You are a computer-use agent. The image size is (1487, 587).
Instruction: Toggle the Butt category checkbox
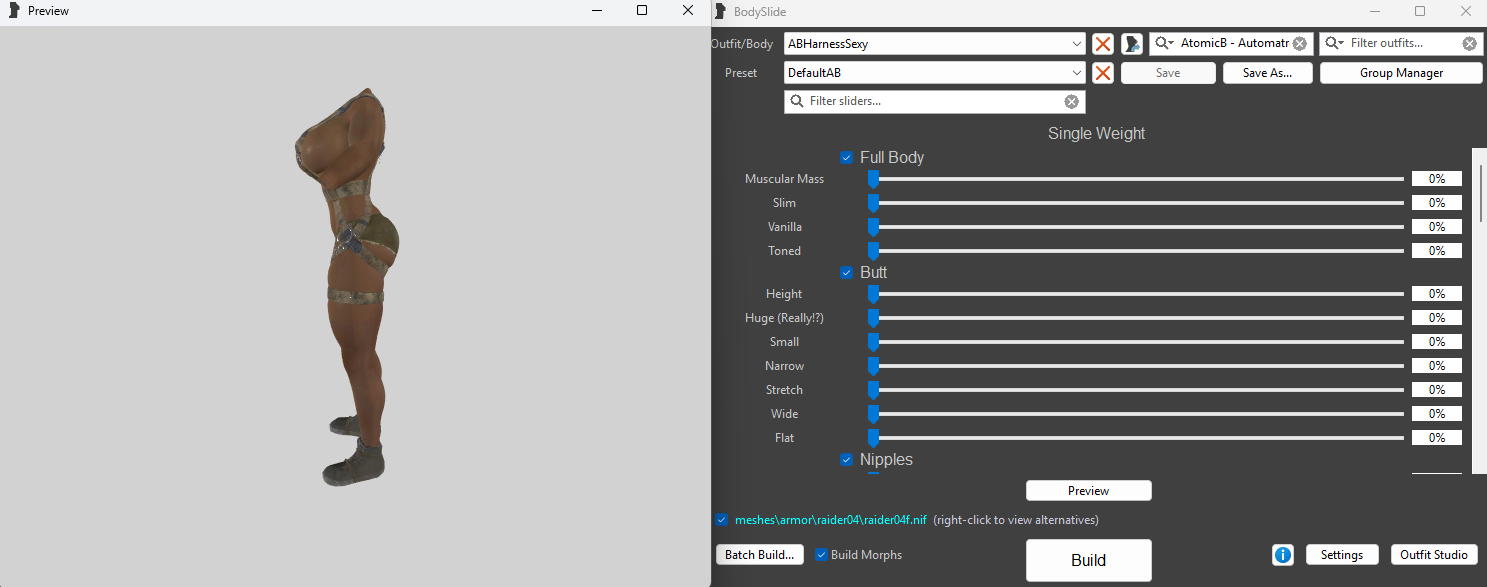(846, 273)
